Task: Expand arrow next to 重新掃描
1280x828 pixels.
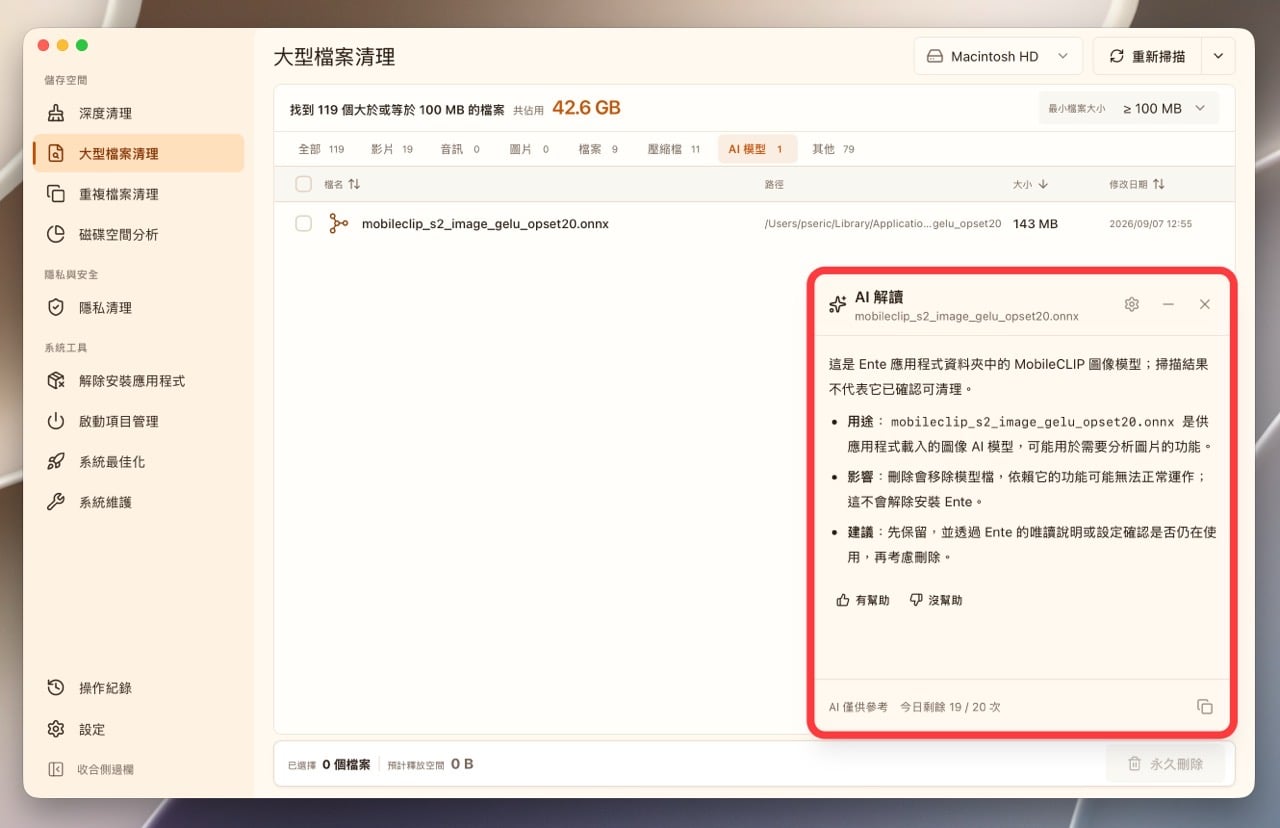Action: tap(1218, 56)
